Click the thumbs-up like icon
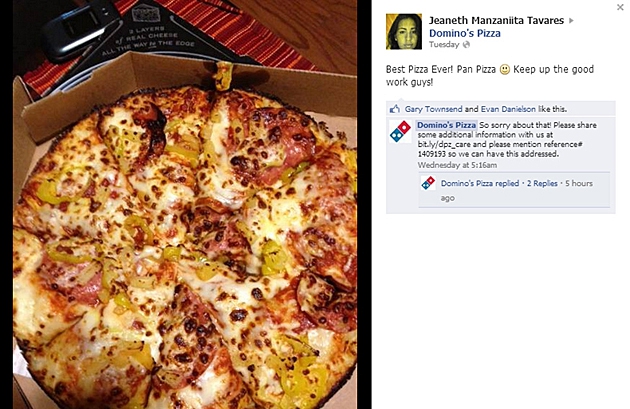This screenshot has height=409, width=630. click(395, 109)
